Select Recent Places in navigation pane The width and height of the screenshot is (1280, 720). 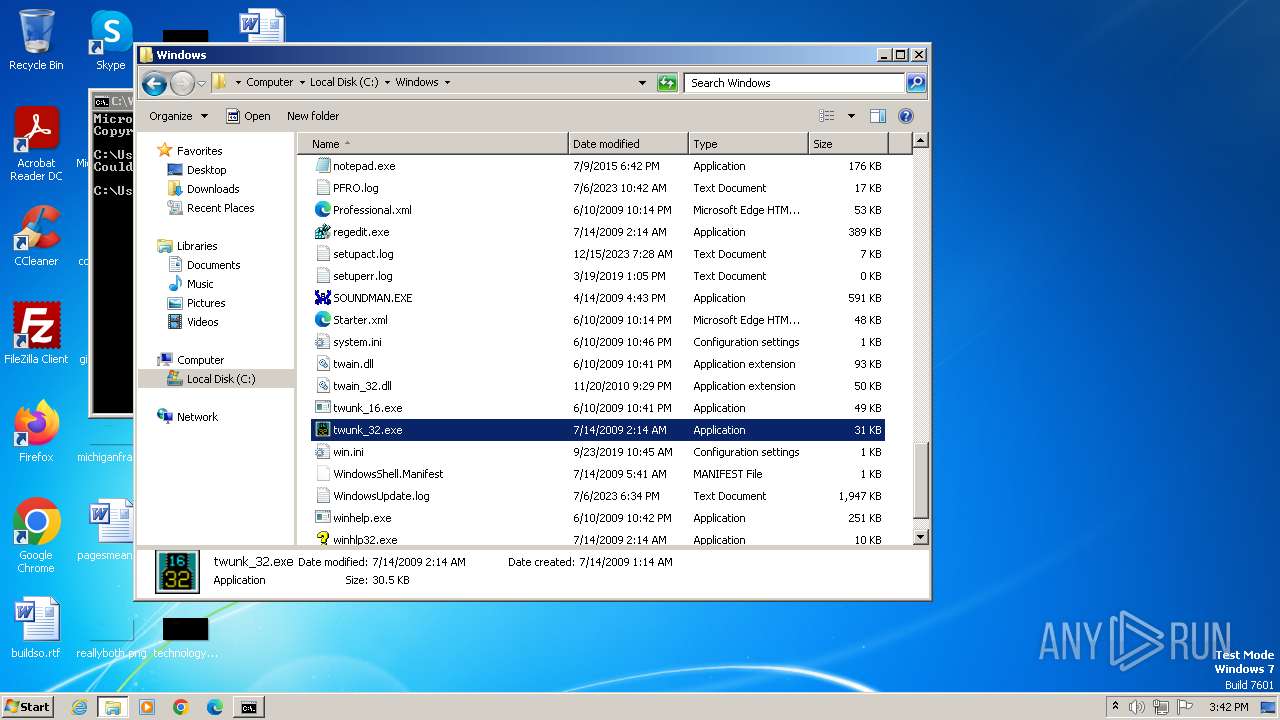(220, 208)
